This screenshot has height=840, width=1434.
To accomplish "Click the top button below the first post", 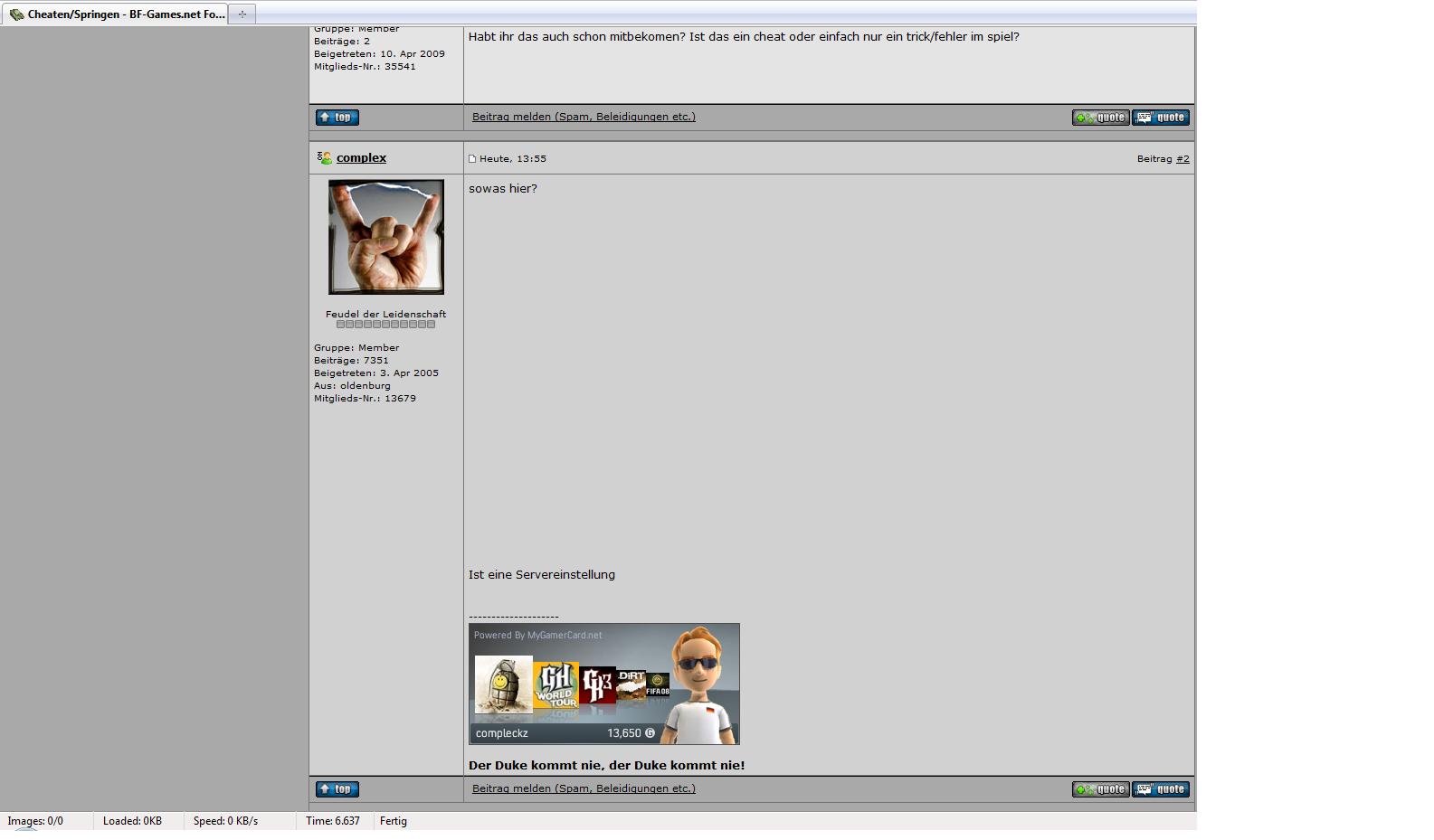I will 337,118.
